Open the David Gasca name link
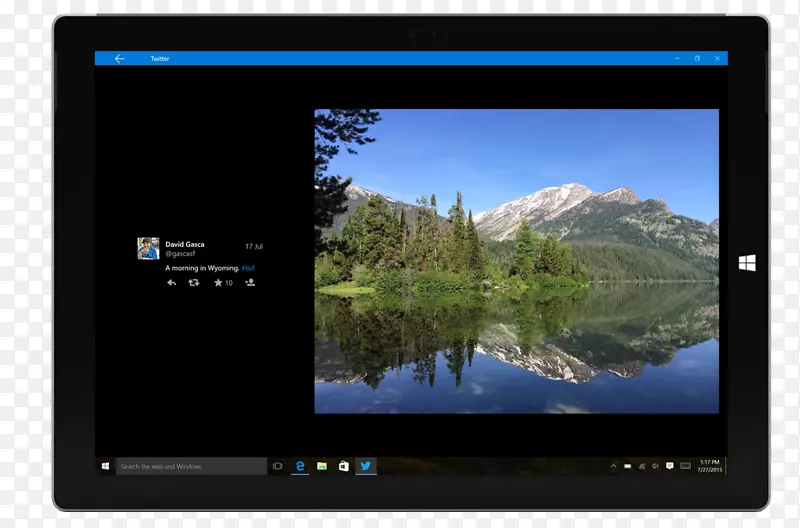800x528 pixels. click(x=185, y=244)
